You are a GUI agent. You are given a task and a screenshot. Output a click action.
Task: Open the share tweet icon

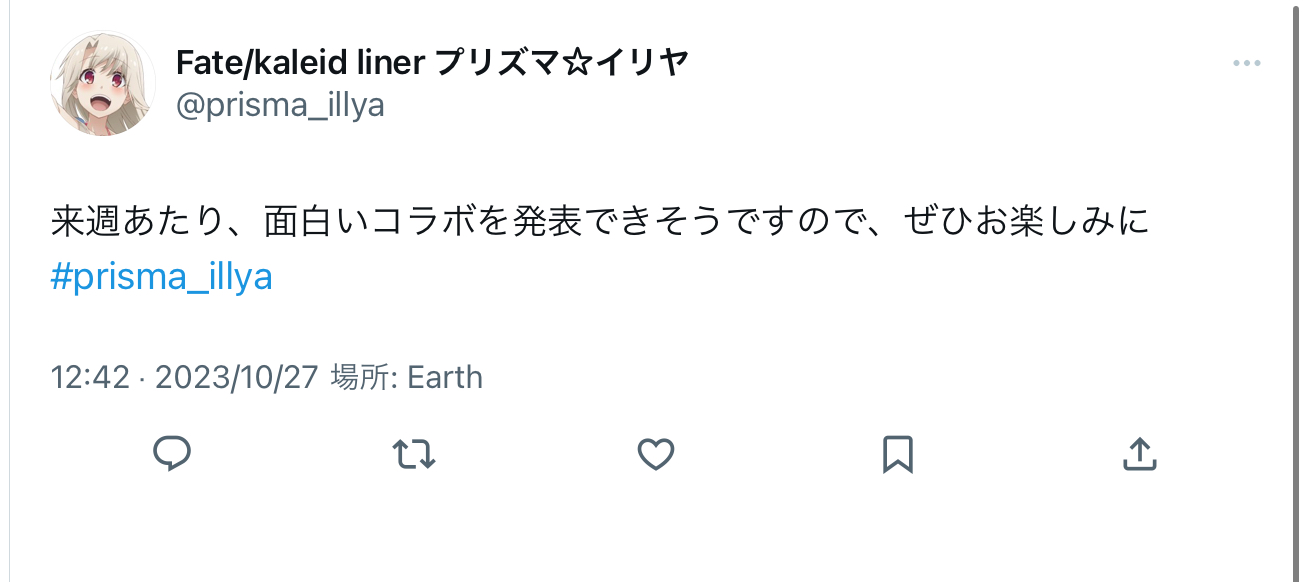1139,454
